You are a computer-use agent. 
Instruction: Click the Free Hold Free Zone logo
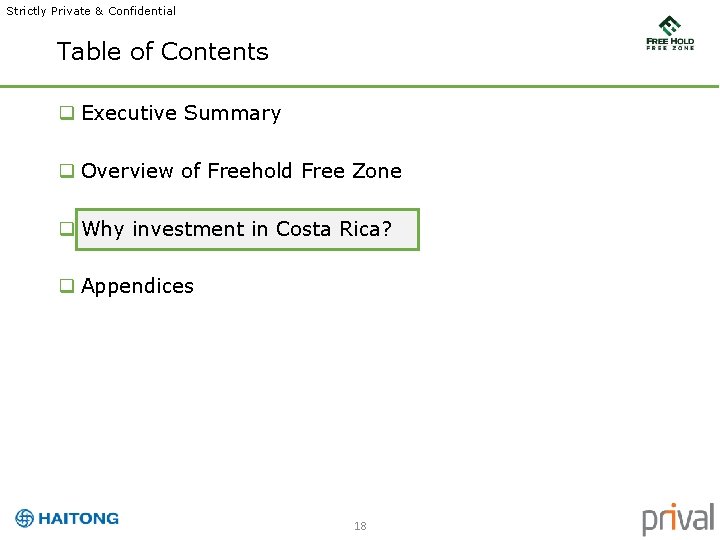point(670,33)
